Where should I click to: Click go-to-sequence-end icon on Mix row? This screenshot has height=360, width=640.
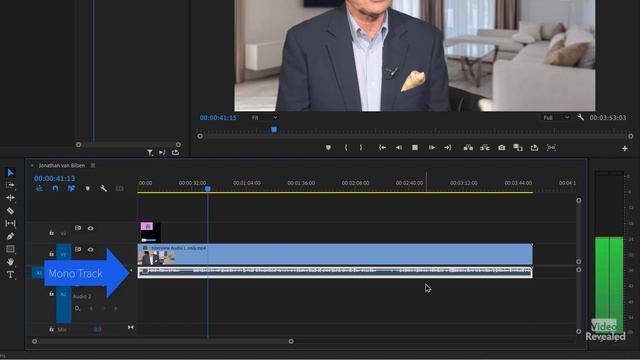pos(131,327)
